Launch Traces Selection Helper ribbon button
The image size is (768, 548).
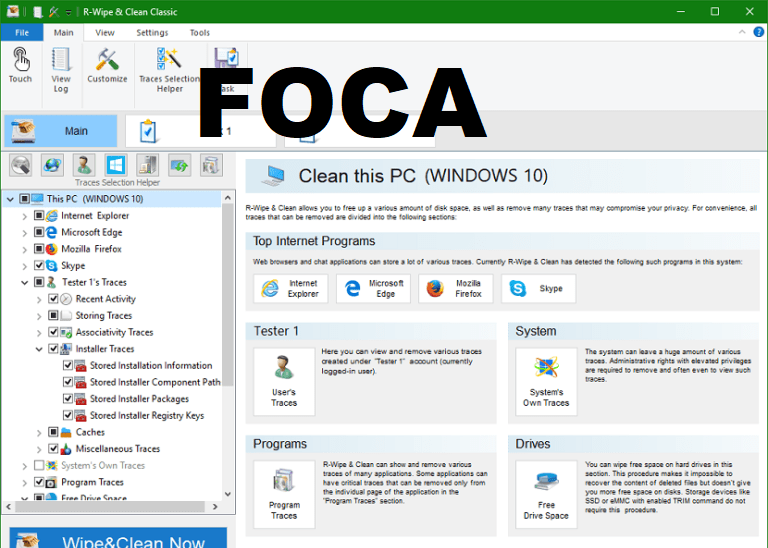point(169,70)
